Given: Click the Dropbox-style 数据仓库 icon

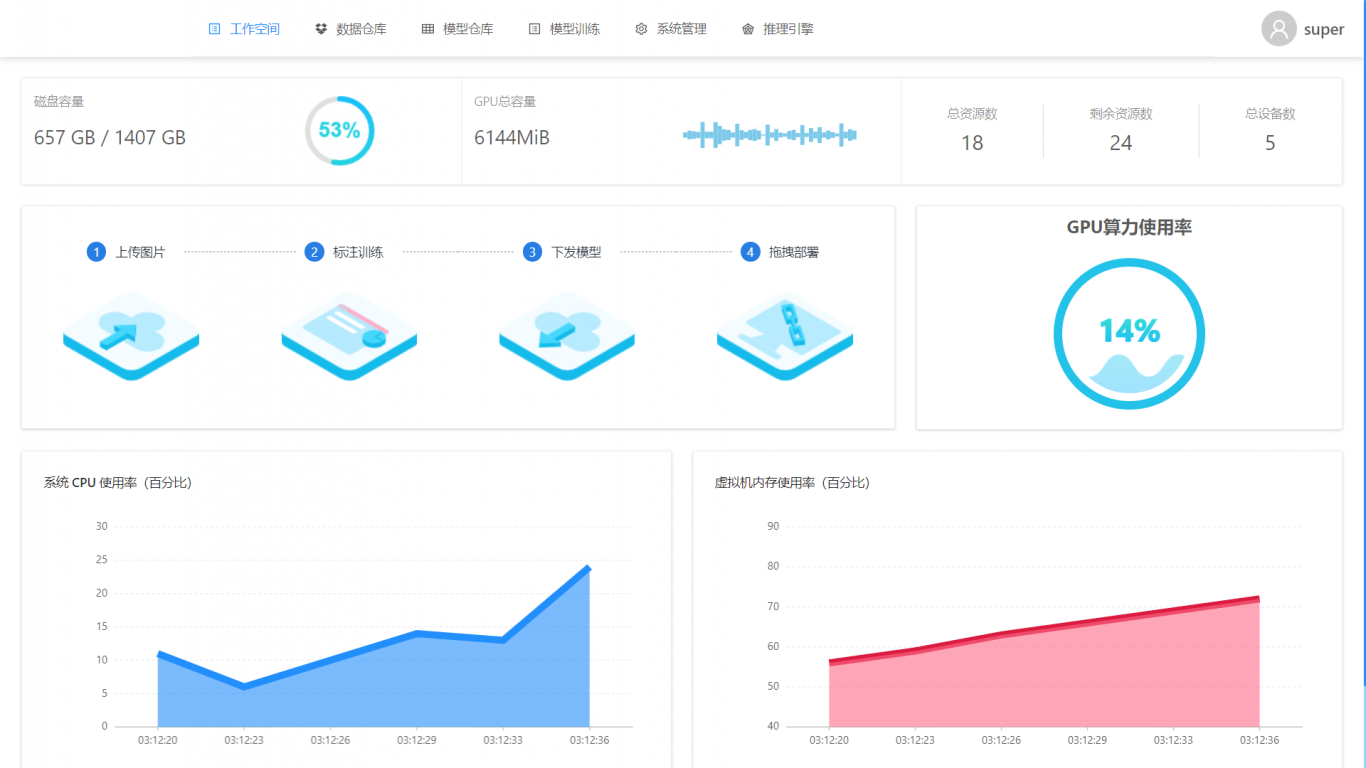Looking at the screenshot, I should [321, 29].
